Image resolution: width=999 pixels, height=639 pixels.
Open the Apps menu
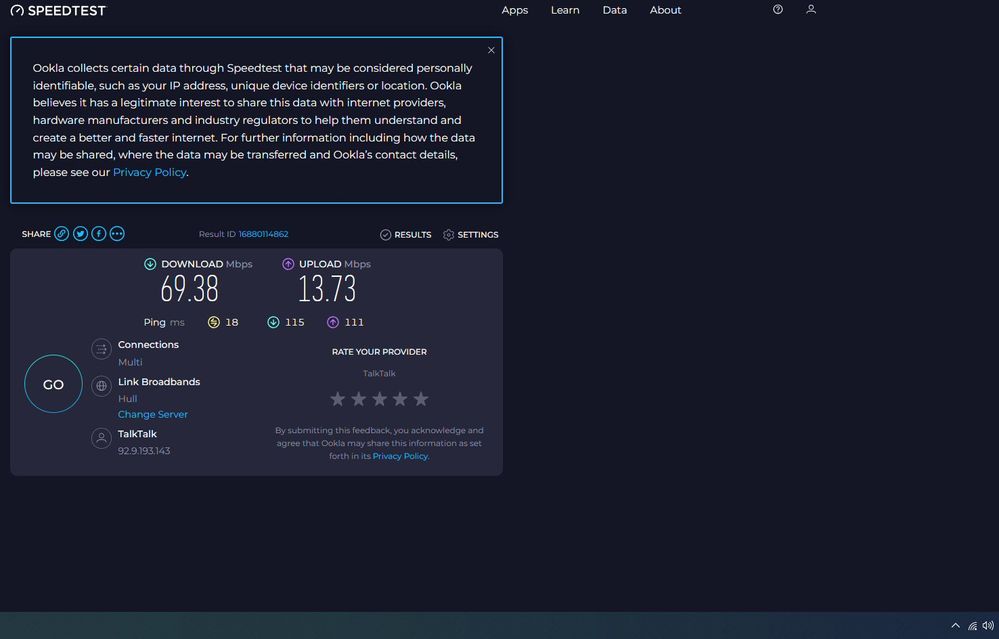514,10
